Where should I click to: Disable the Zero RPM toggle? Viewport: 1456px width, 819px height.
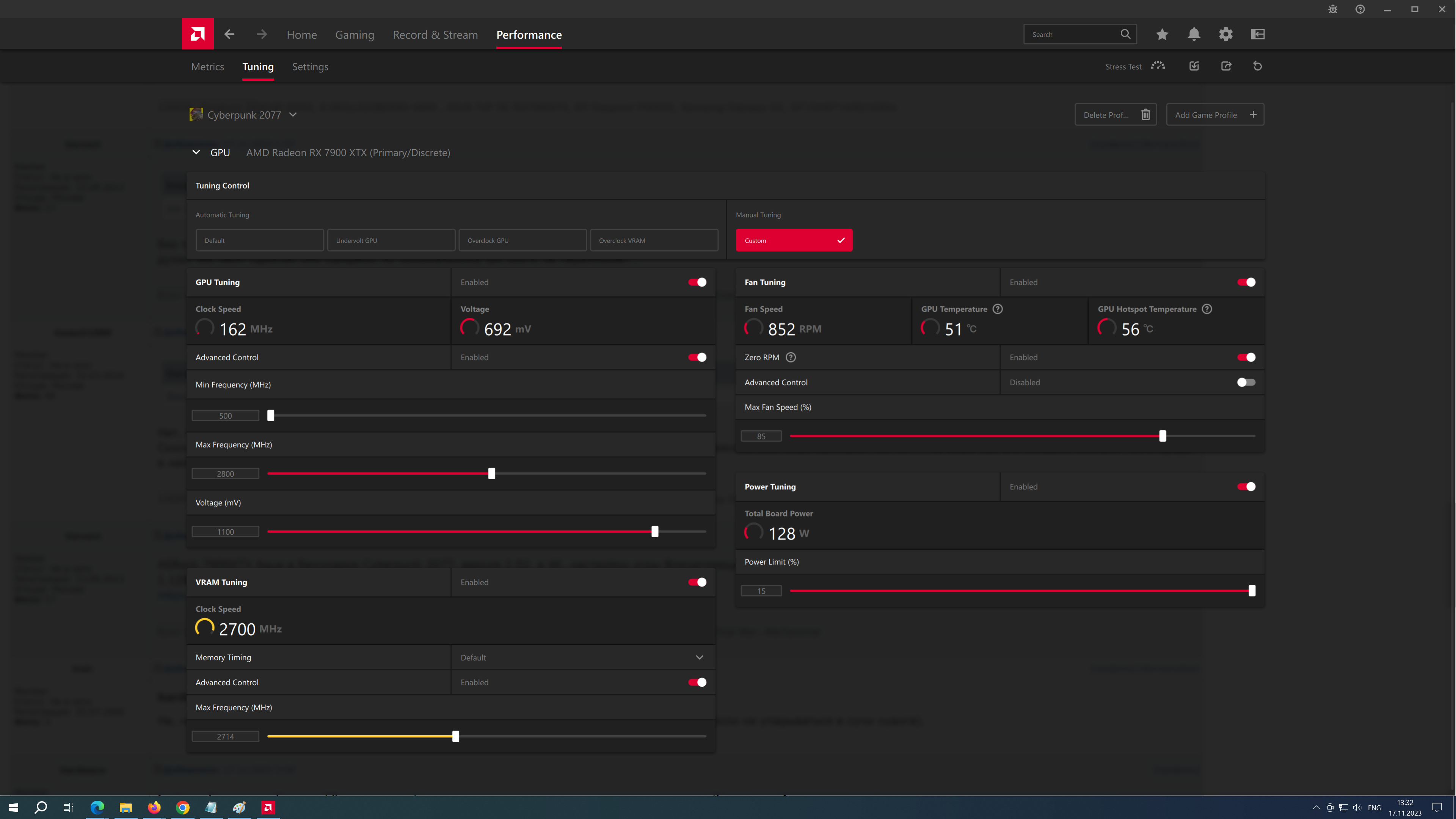[x=1246, y=357]
